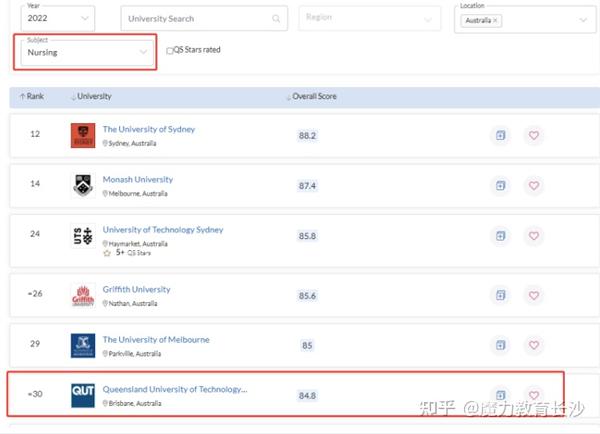
Task: Add University of Technology Sydney to compare
Action: (501, 236)
